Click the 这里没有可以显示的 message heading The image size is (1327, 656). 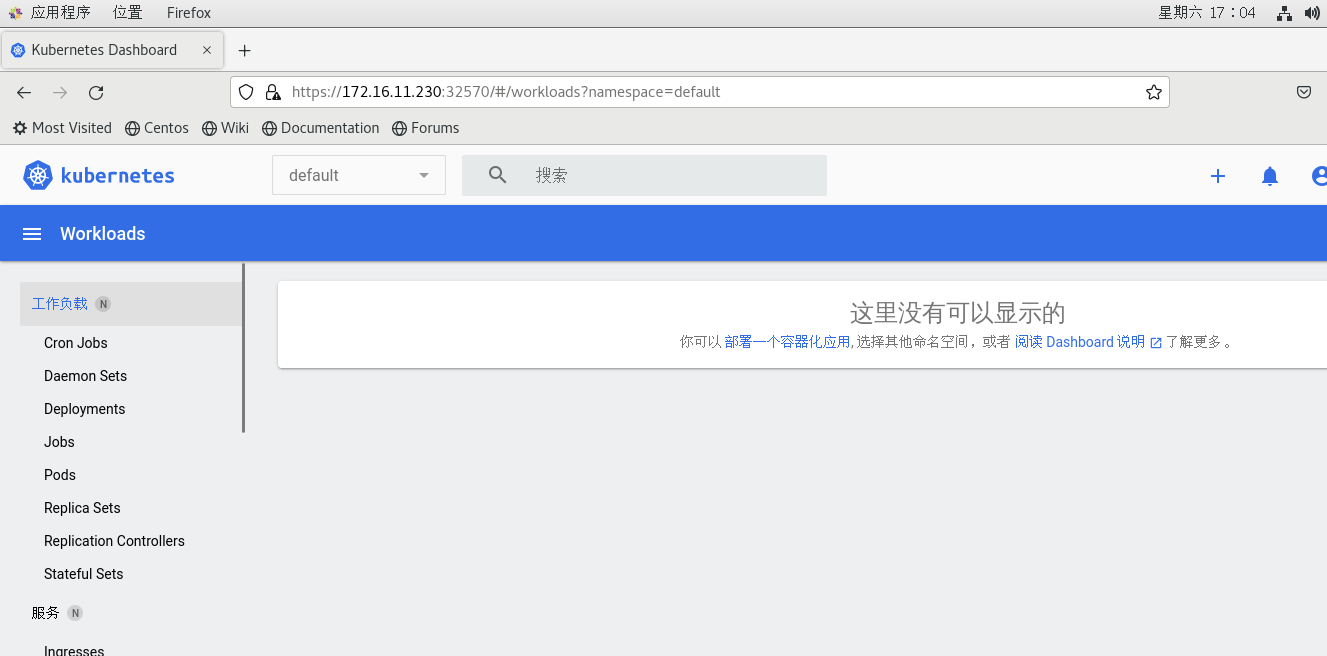point(958,313)
